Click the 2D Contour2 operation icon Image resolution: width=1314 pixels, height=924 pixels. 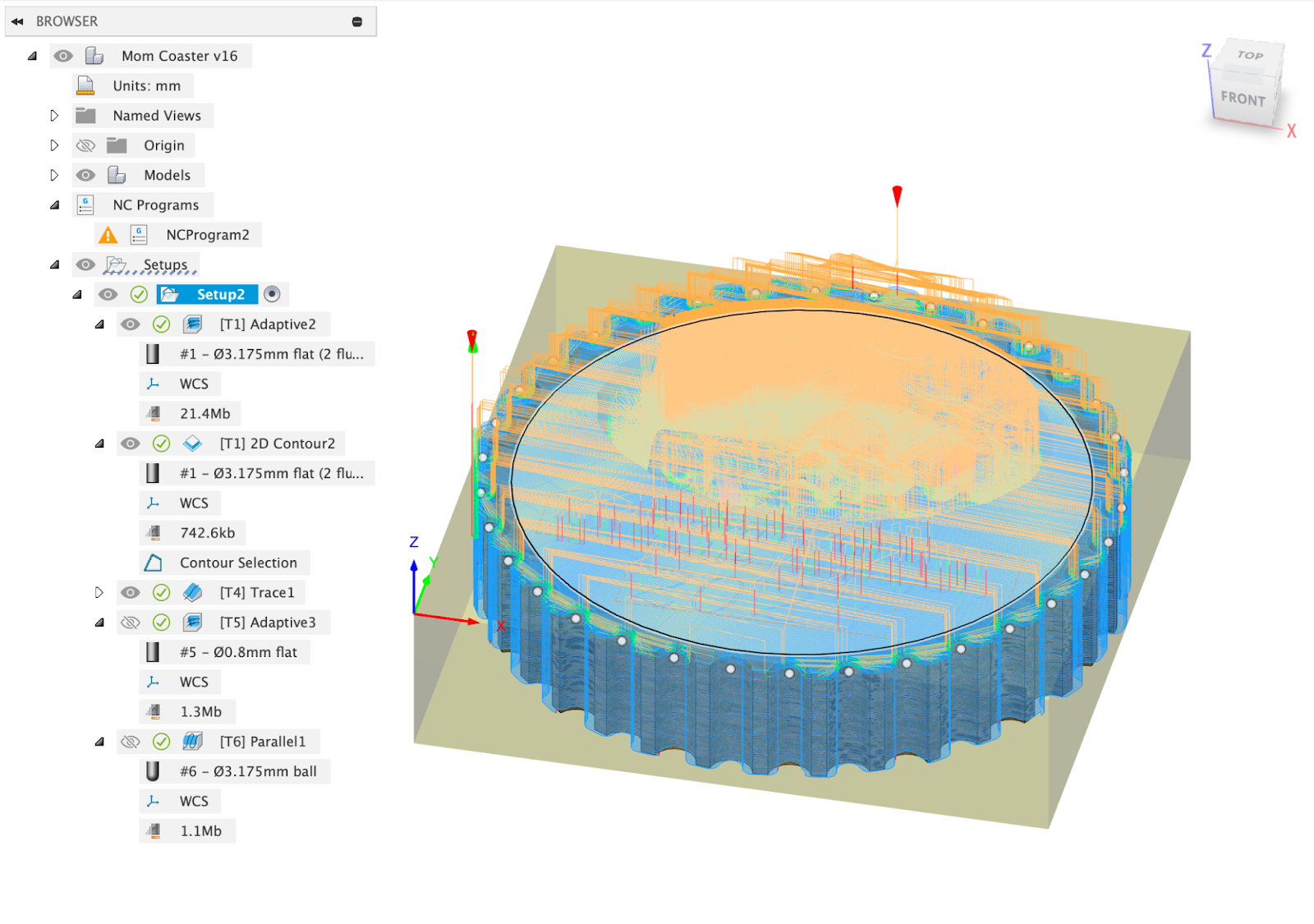[192, 444]
